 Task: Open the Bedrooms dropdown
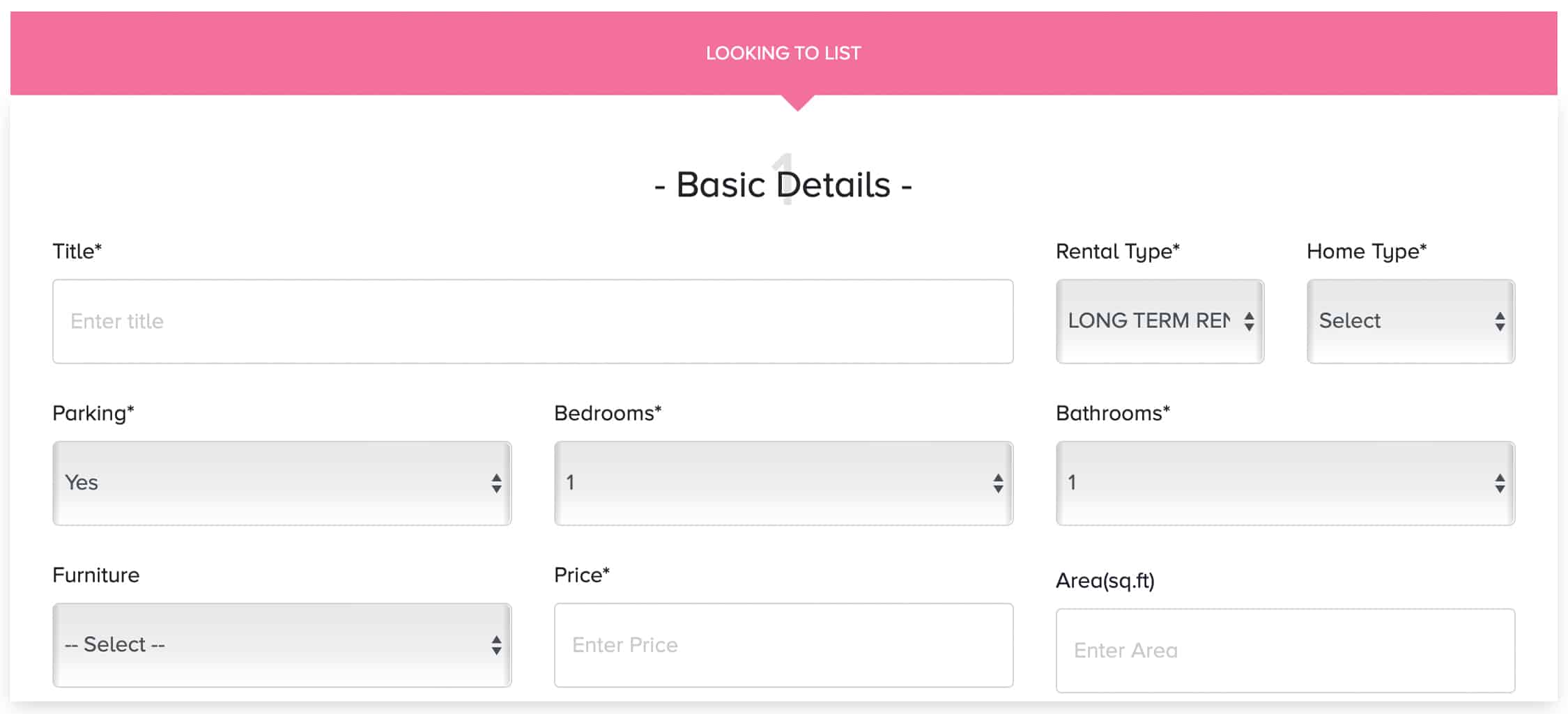(784, 483)
